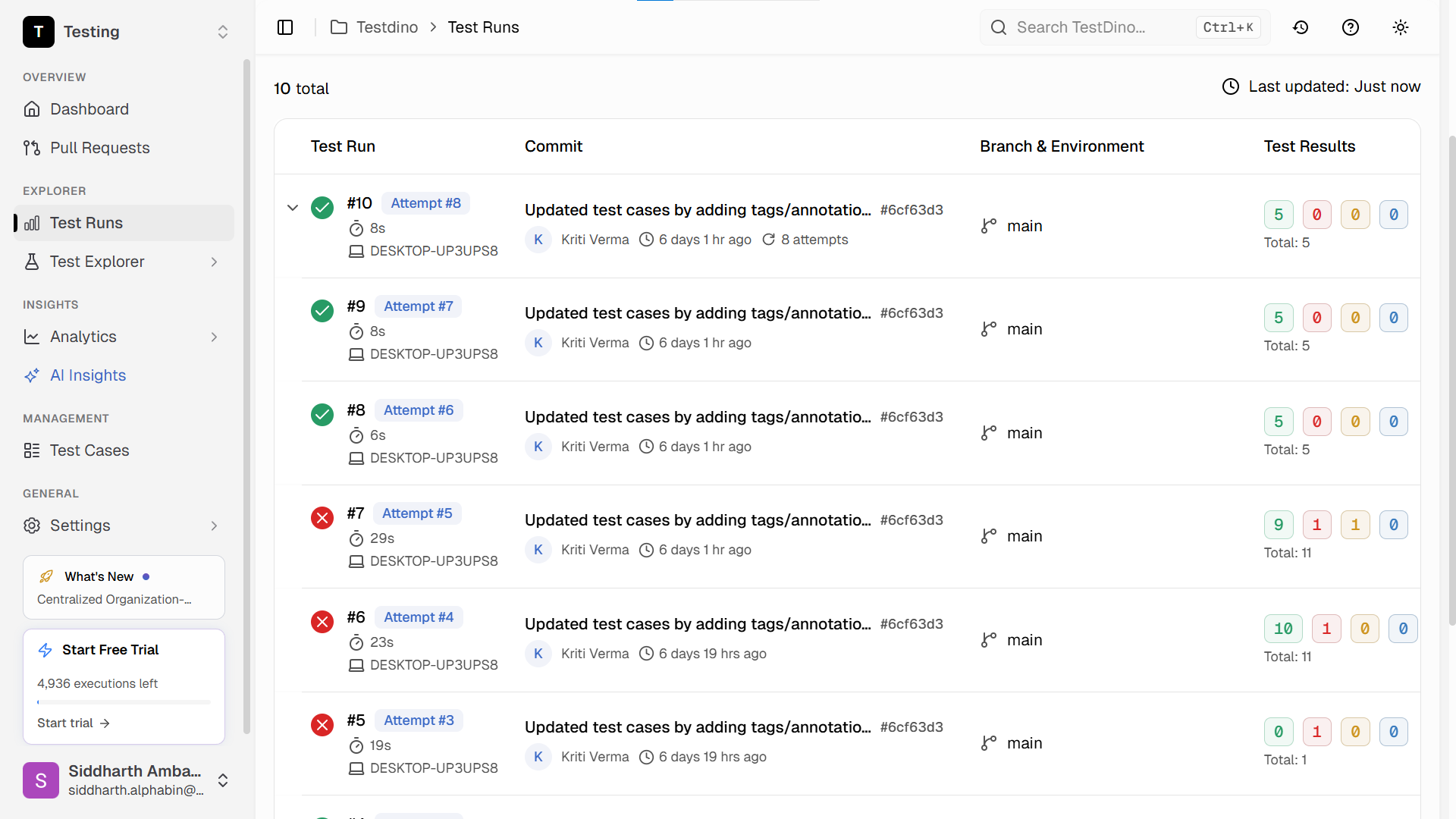
Task: Go to Dashboard in sidebar
Action: pyautogui.click(x=89, y=109)
